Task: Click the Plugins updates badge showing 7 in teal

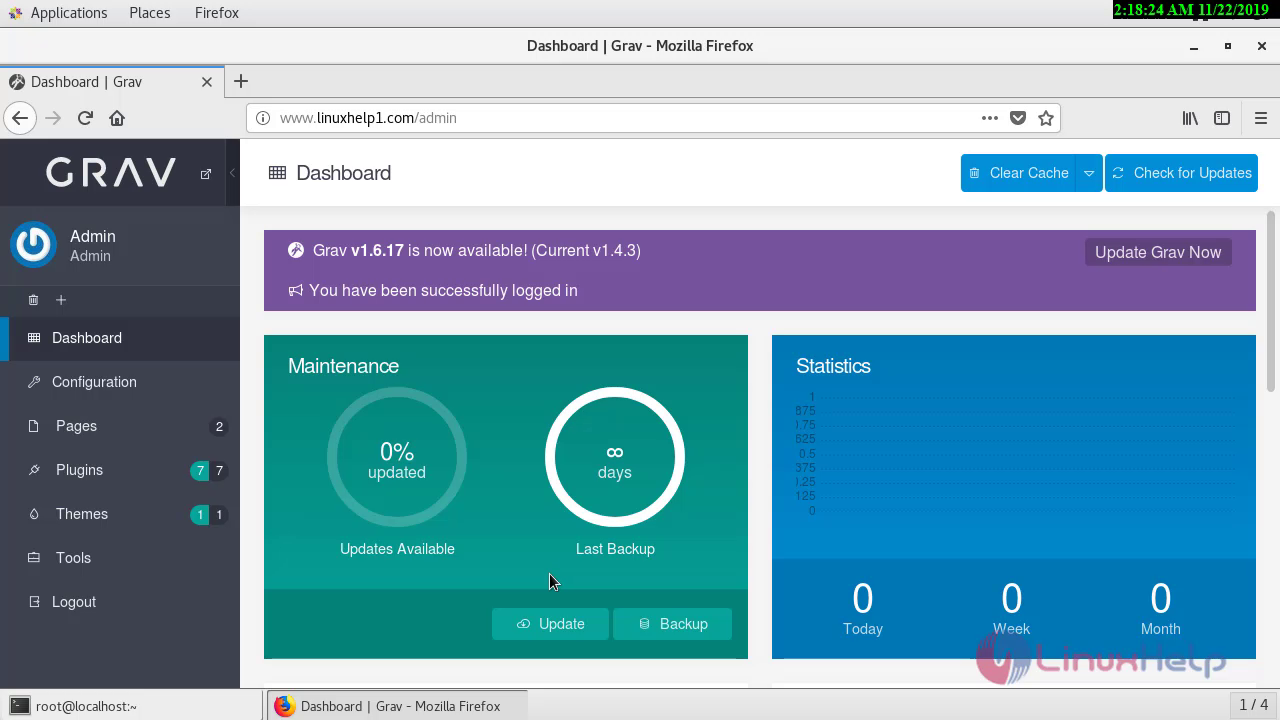Action: coord(200,471)
